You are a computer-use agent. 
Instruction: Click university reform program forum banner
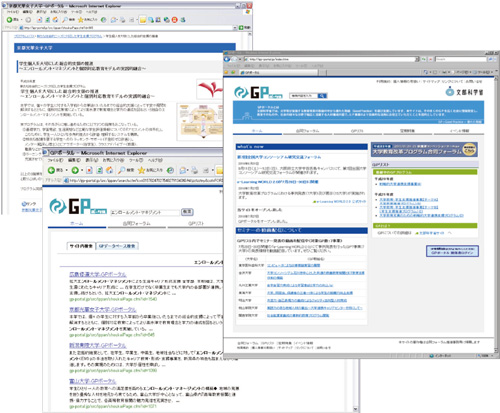point(424,150)
